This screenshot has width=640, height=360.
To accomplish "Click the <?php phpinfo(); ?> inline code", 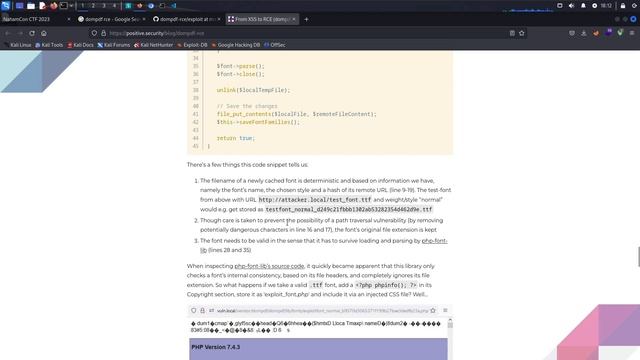I will [x=386, y=285].
